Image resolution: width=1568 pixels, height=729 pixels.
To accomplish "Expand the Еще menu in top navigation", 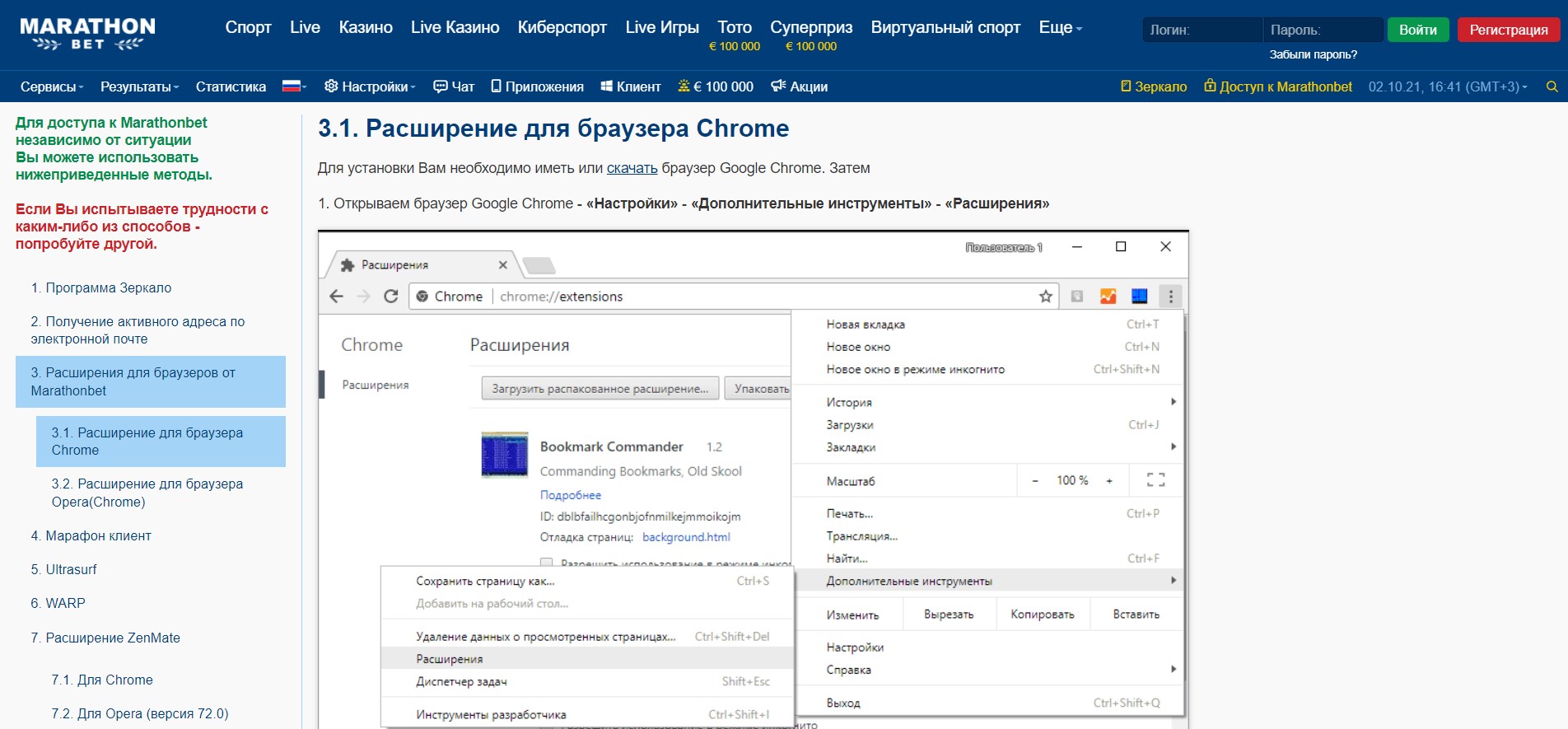I will tap(1060, 27).
